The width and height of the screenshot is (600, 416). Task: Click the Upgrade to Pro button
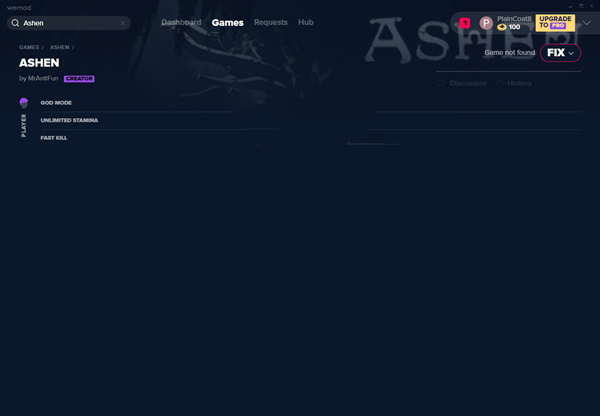555,23
